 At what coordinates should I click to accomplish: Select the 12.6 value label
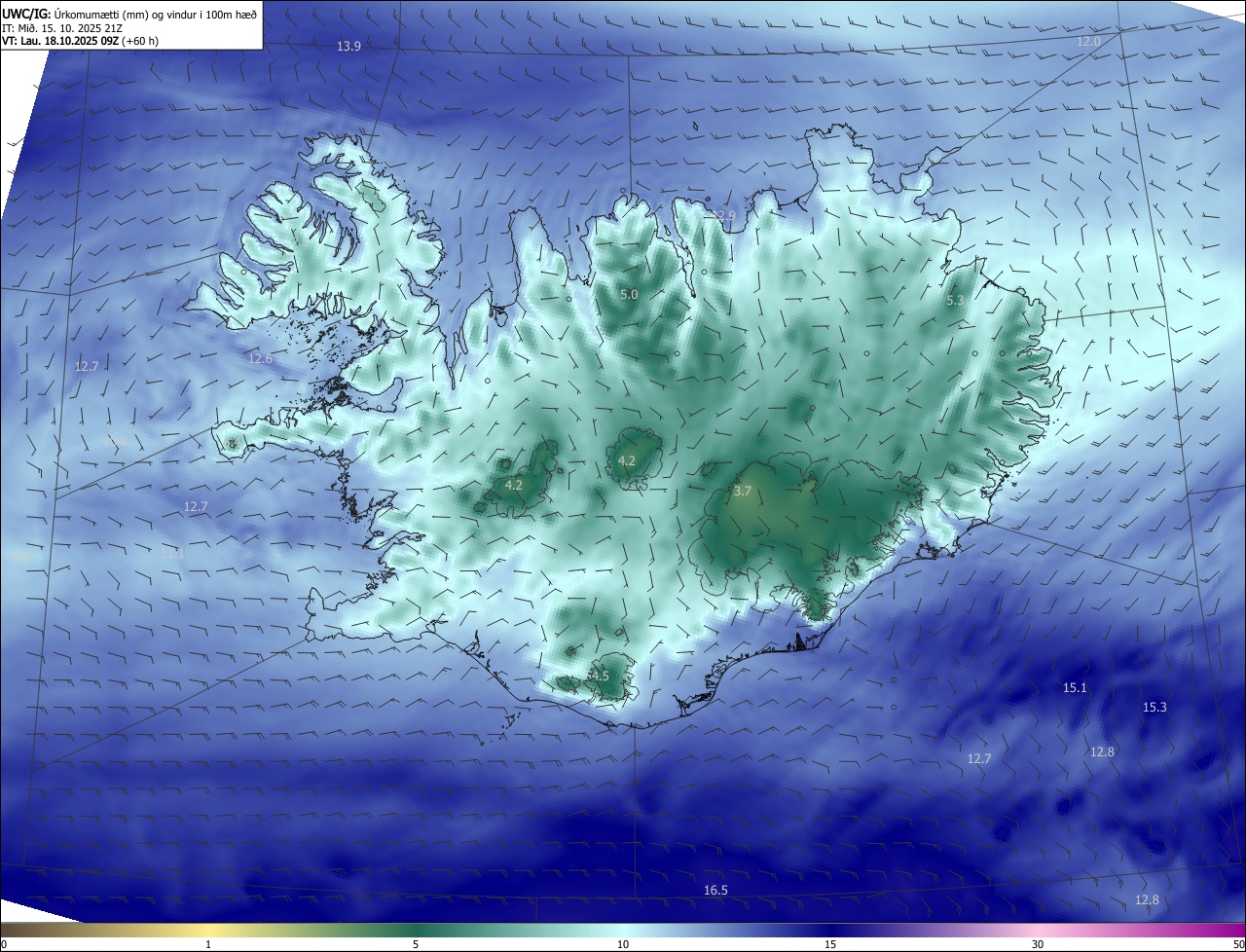[x=260, y=359]
